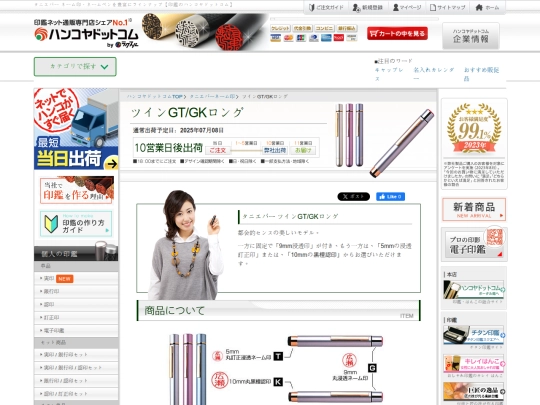Select 認印/訂正印セット in sidebar

[76, 394]
